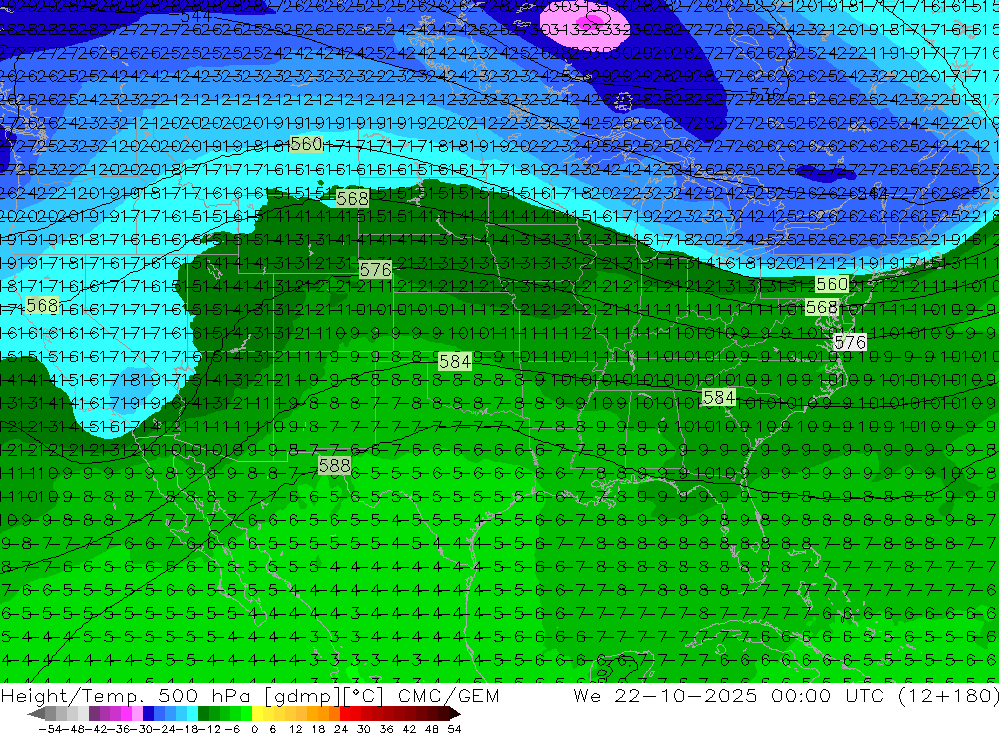Pick the cyan swatch in the legend

[x=192, y=714]
